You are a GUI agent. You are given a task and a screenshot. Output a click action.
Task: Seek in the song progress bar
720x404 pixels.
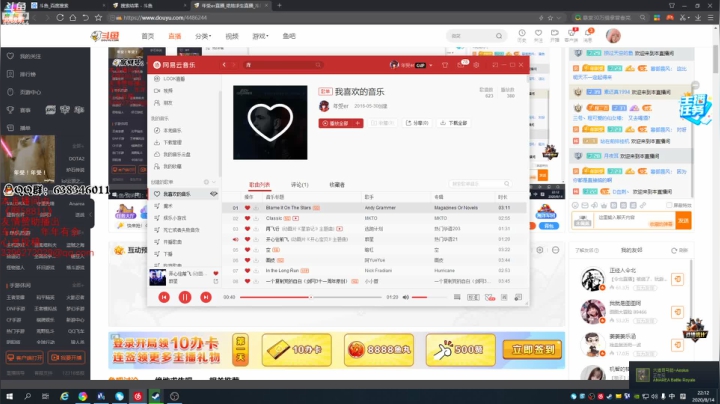pos(310,297)
